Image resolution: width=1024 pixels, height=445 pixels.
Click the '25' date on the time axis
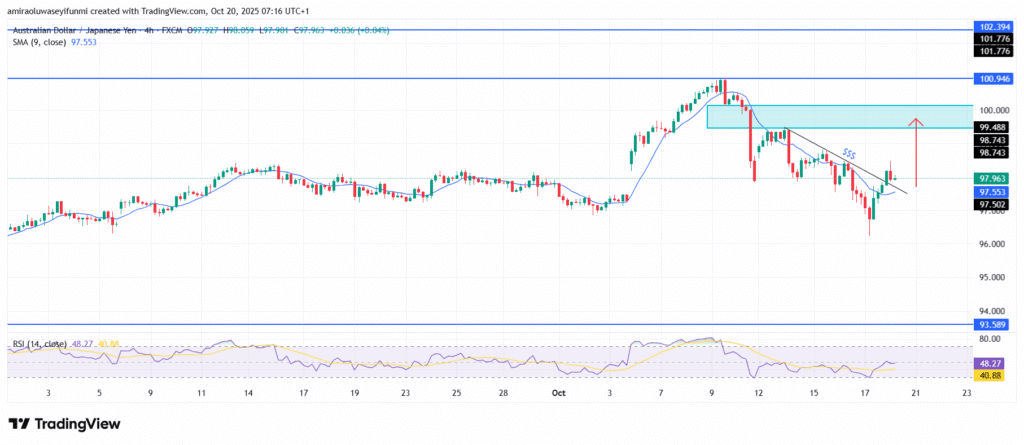click(x=456, y=393)
